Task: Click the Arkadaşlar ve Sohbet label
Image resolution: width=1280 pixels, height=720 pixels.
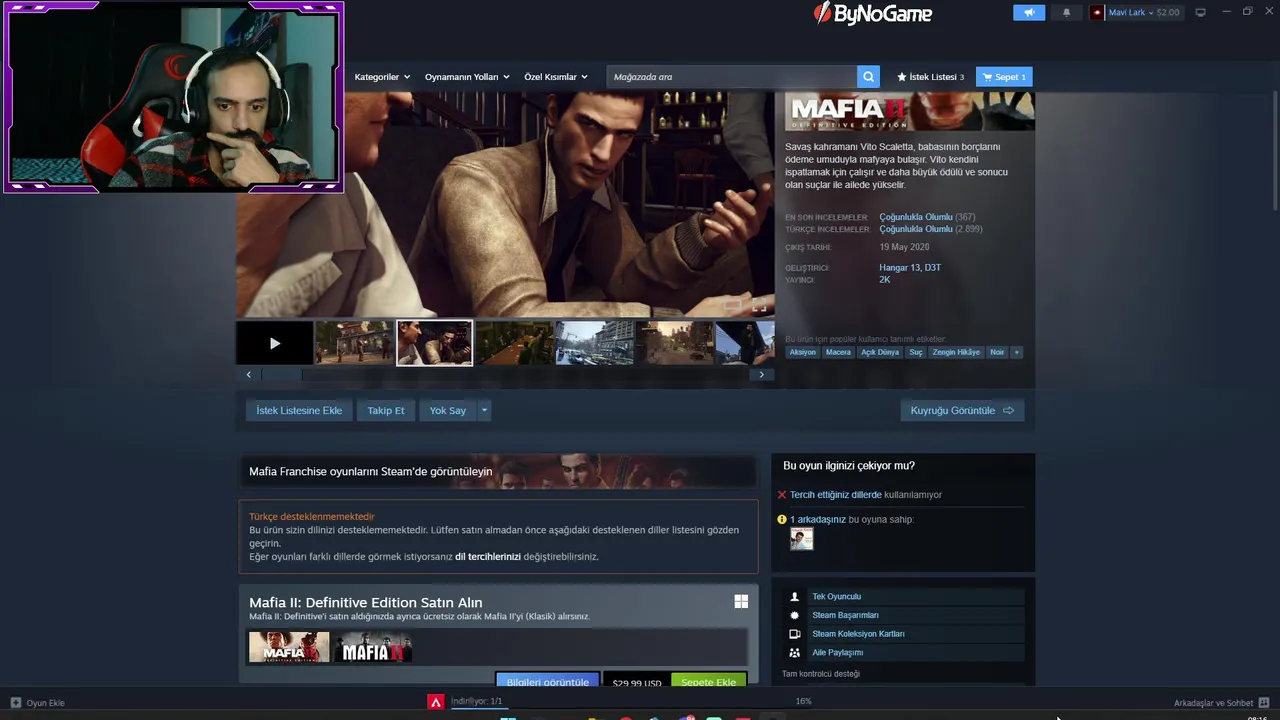Action: pyautogui.click(x=1213, y=703)
